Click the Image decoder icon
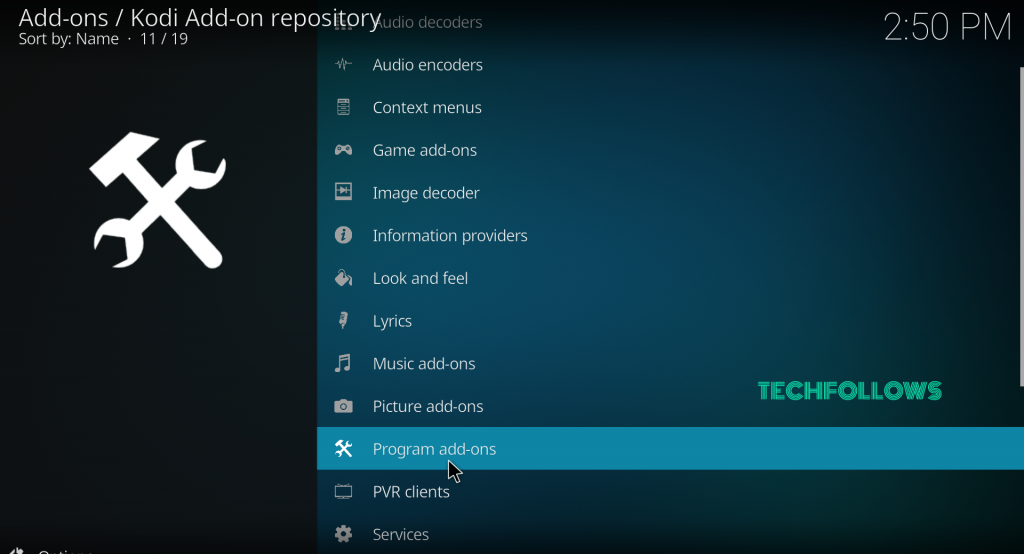The width and height of the screenshot is (1024, 554). [343, 191]
